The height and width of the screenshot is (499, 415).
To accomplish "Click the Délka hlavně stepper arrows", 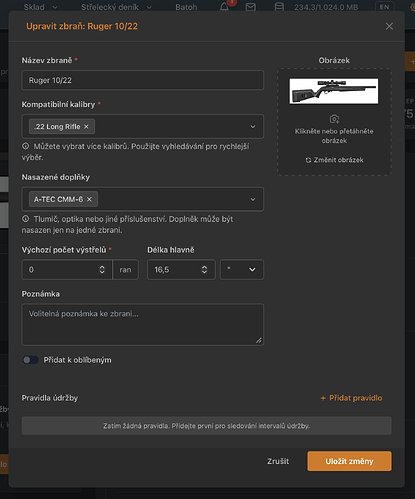I will [204, 270].
